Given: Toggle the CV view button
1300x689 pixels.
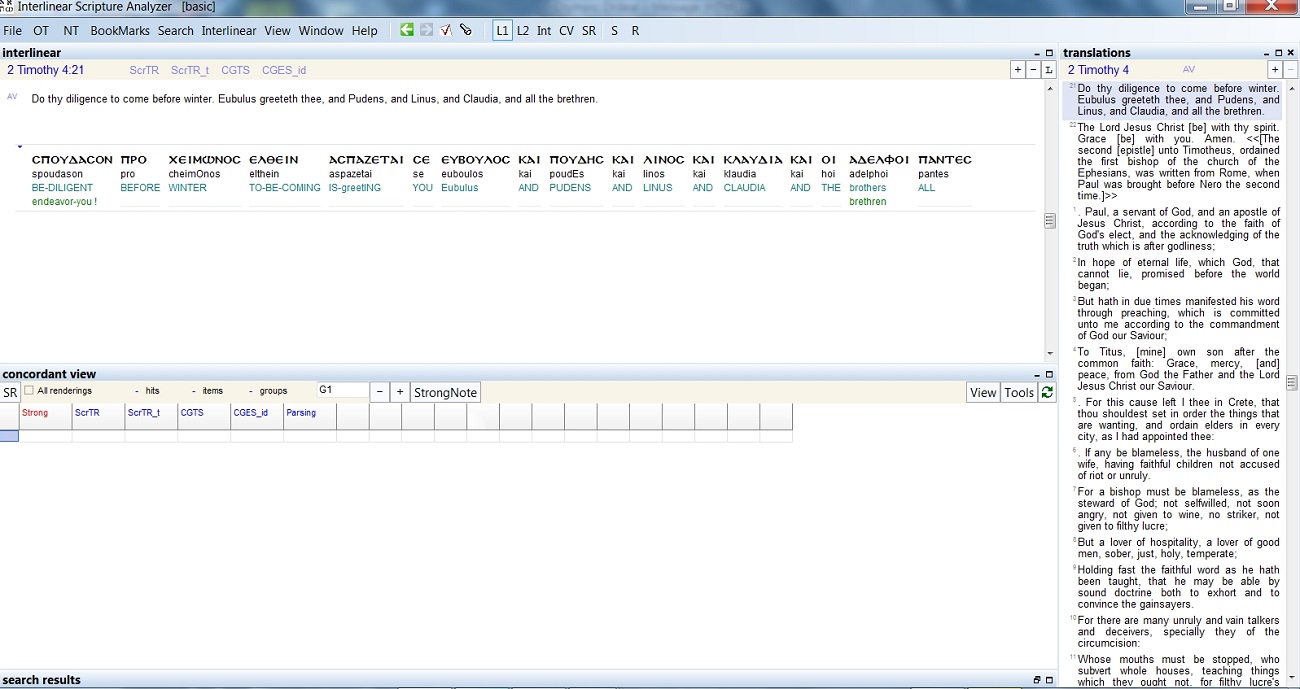Looking at the screenshot, I should coord(566,30).
